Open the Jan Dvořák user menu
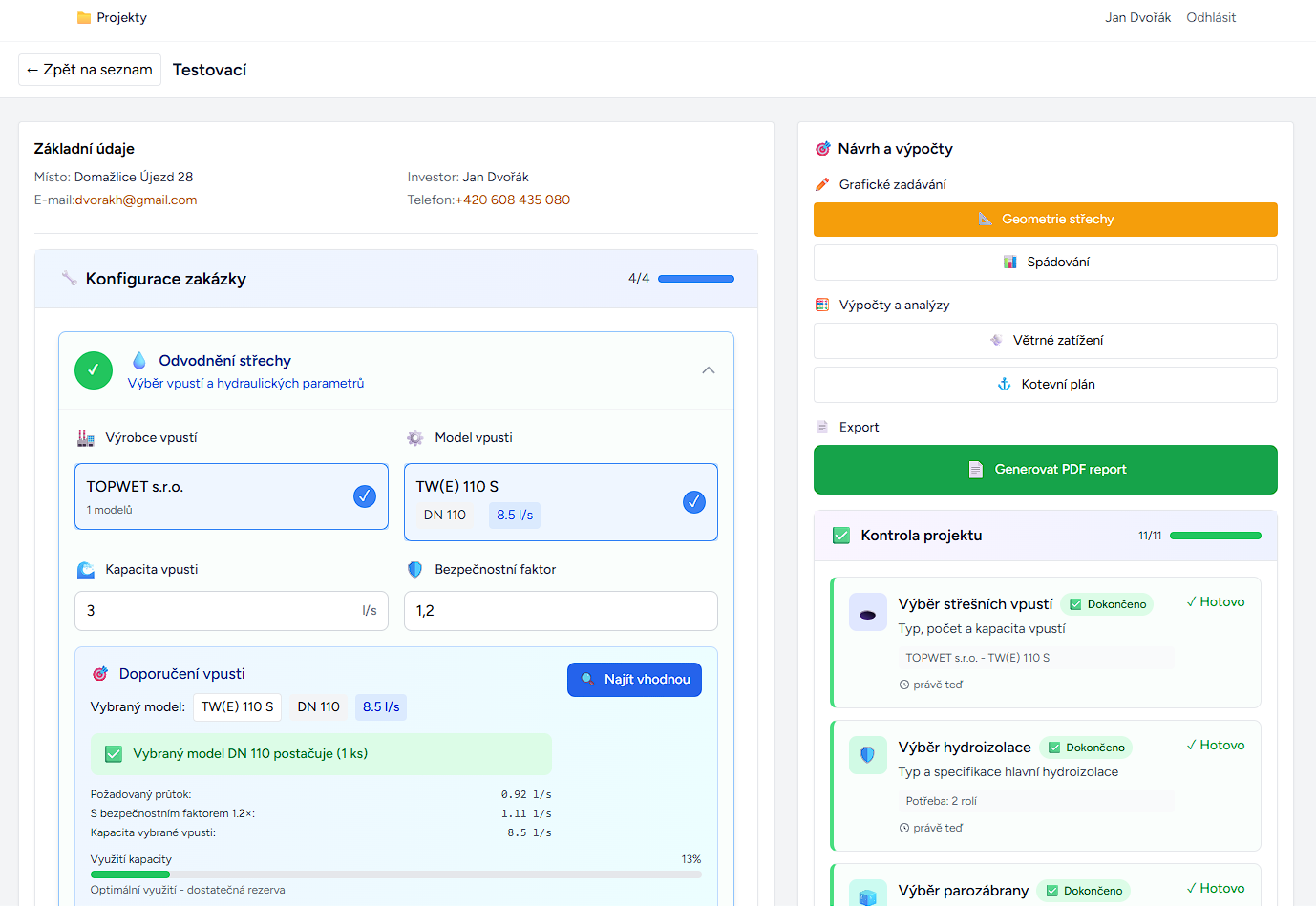1316x906 pixels. coord(1138,18)
